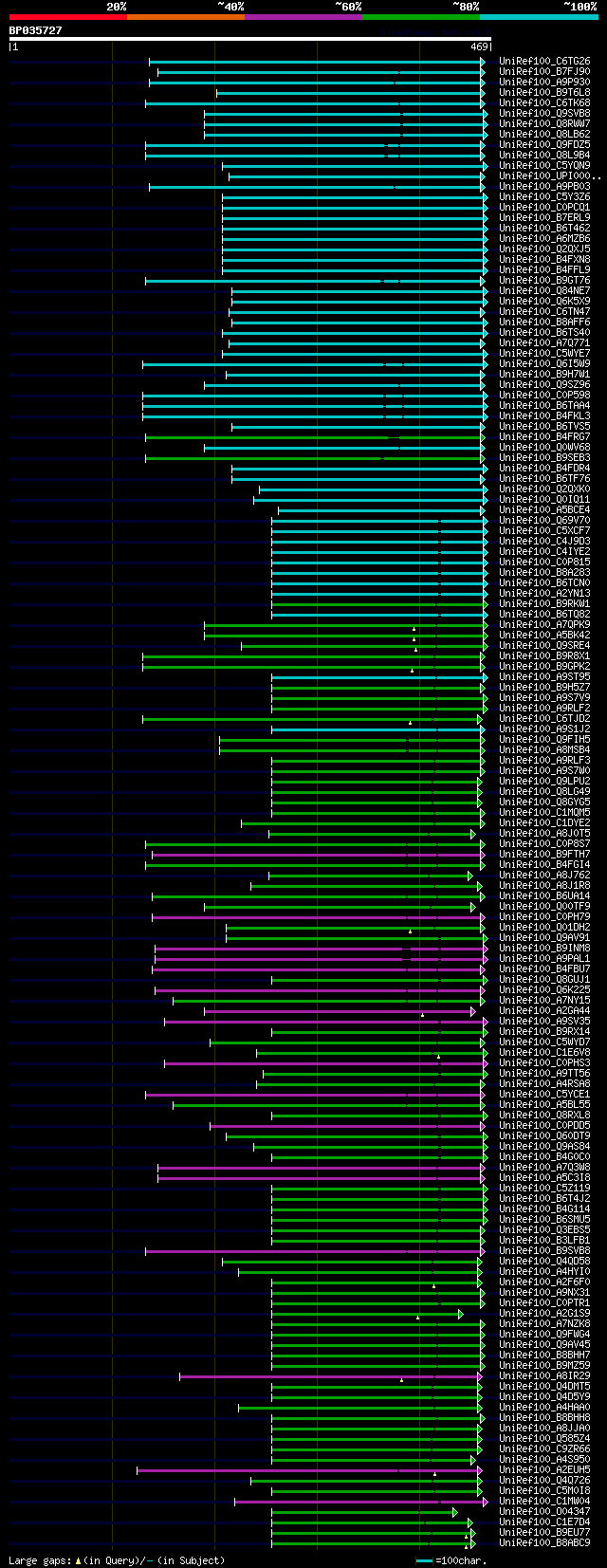Click the cyan alignment bar for UniRef100_B9T6L8
607x1568 pixels.
tap(350, 93)
